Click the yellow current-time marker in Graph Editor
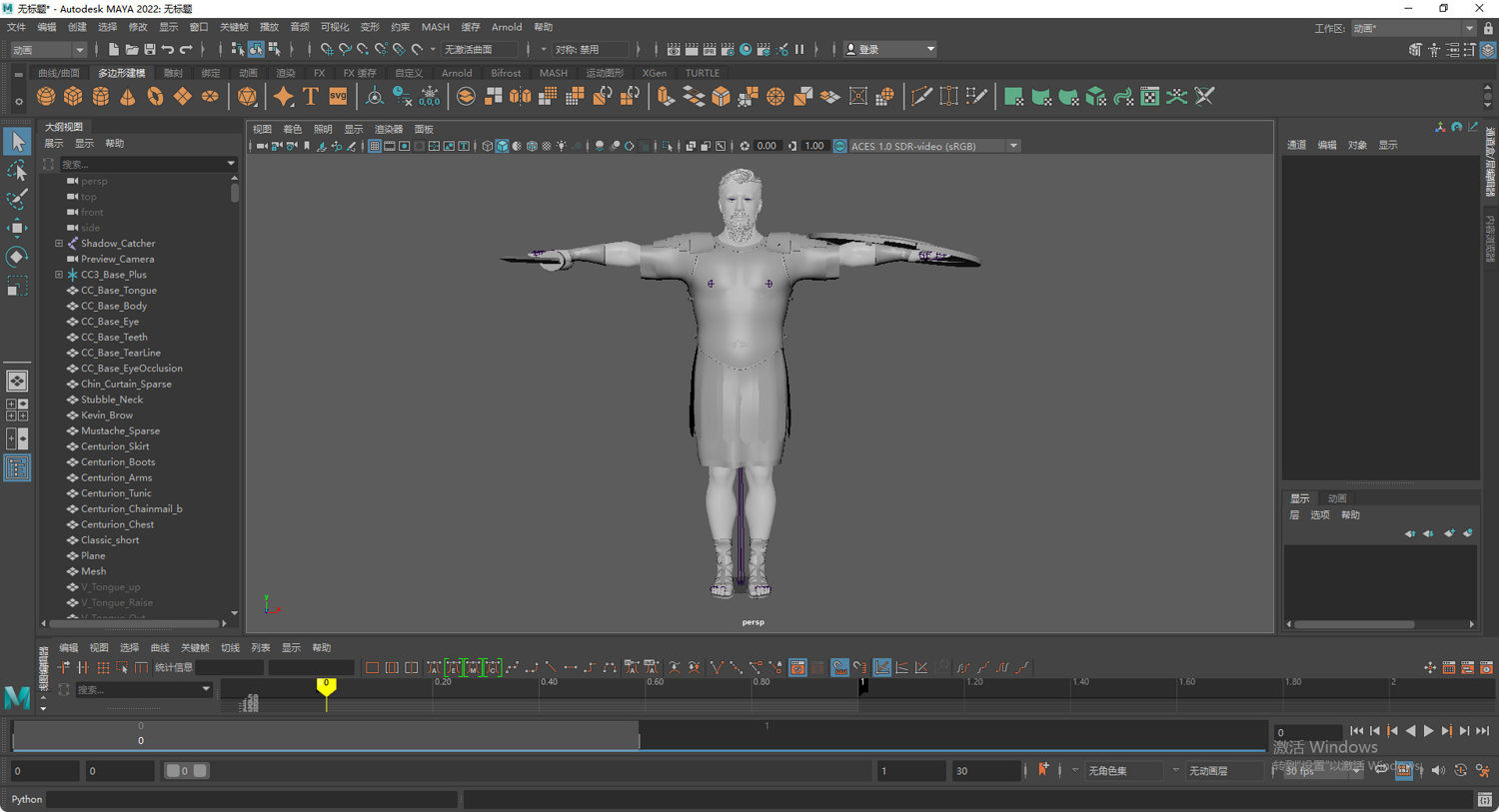The width and height of the screenshot is (1499, 812). coord(326,685)
